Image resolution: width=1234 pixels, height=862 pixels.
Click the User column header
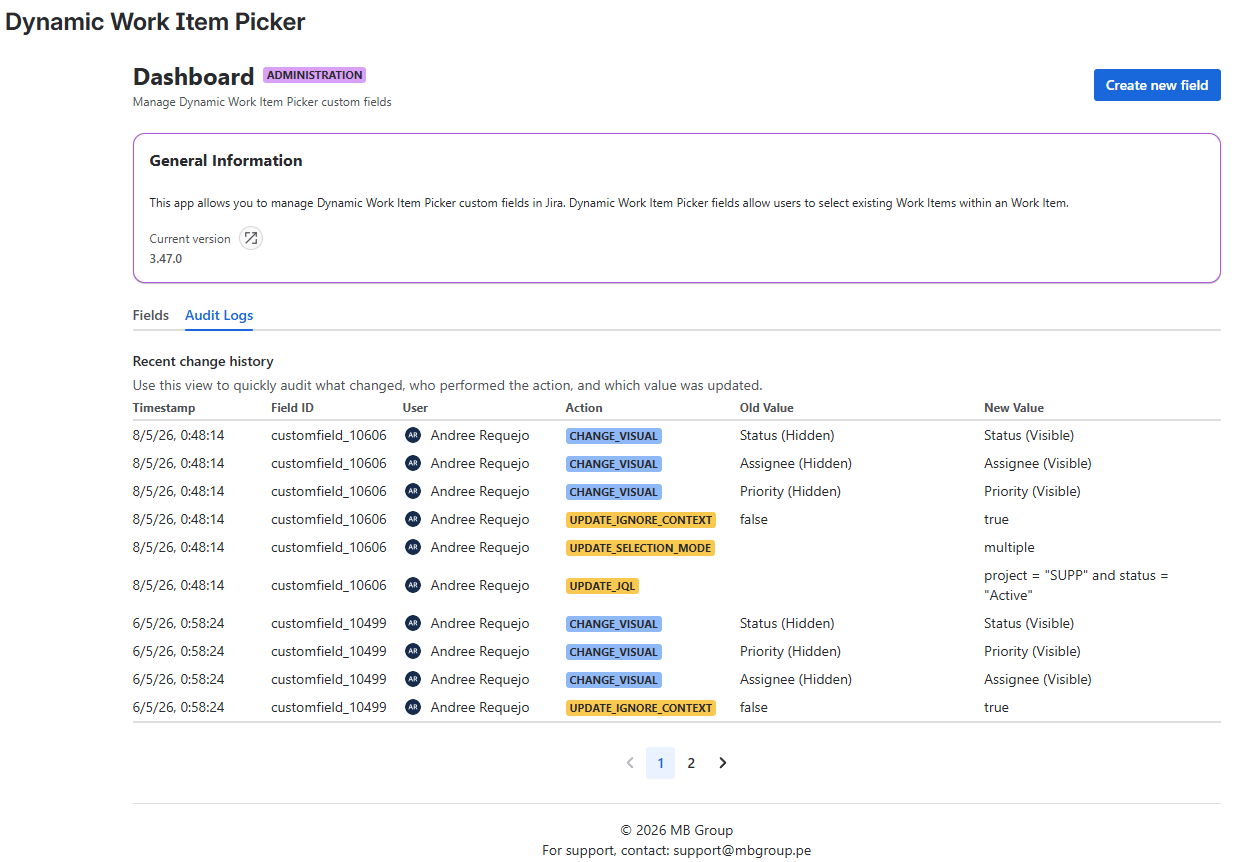[415, 408]
